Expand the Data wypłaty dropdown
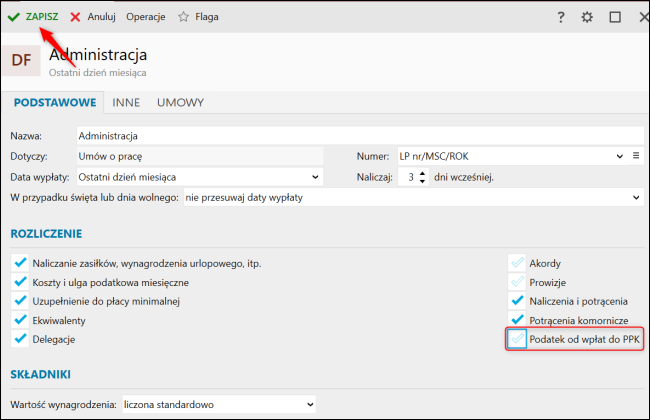Screen dimensions: 650x420 point(316,177)
